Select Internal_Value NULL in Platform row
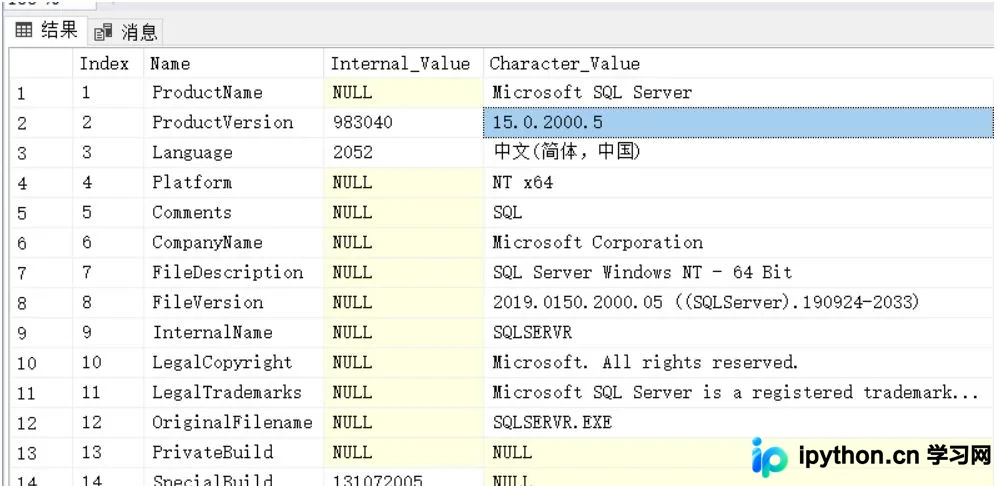 click(x=404, y=183)
